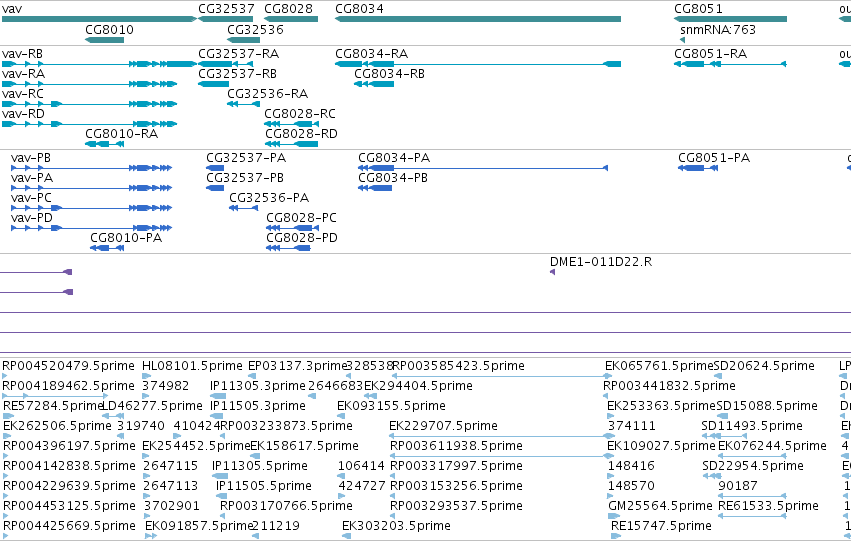The image size is (851, 541).
Task: Click transcript CG32537-RB
Action: click(213, 84)
